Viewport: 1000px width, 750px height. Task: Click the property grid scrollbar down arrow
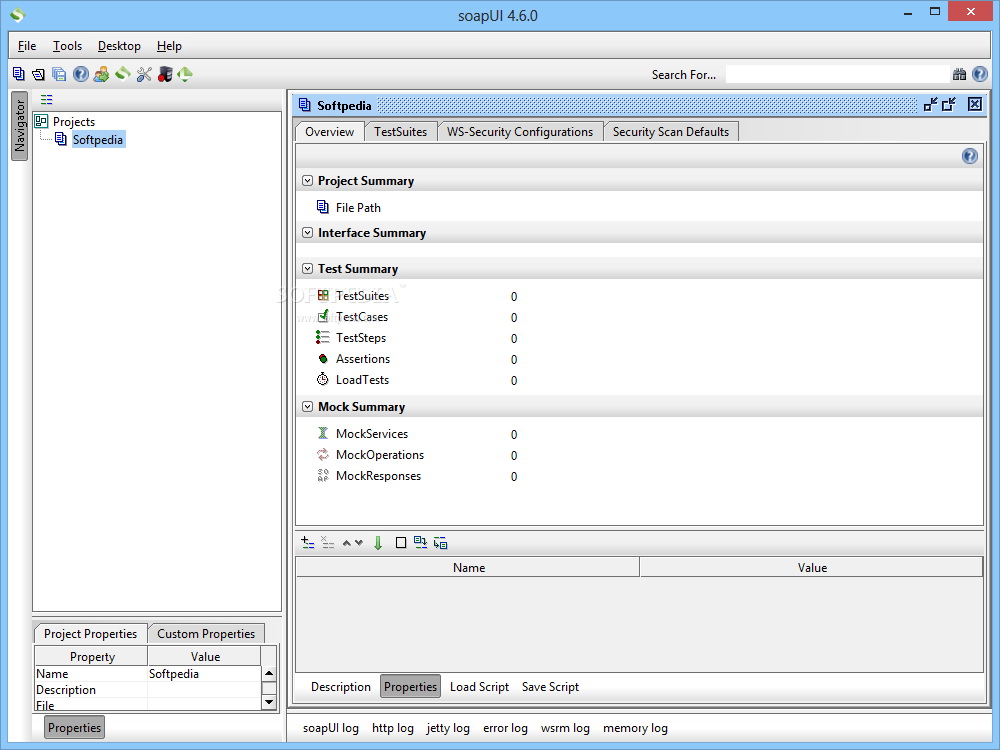click(269, 702)
